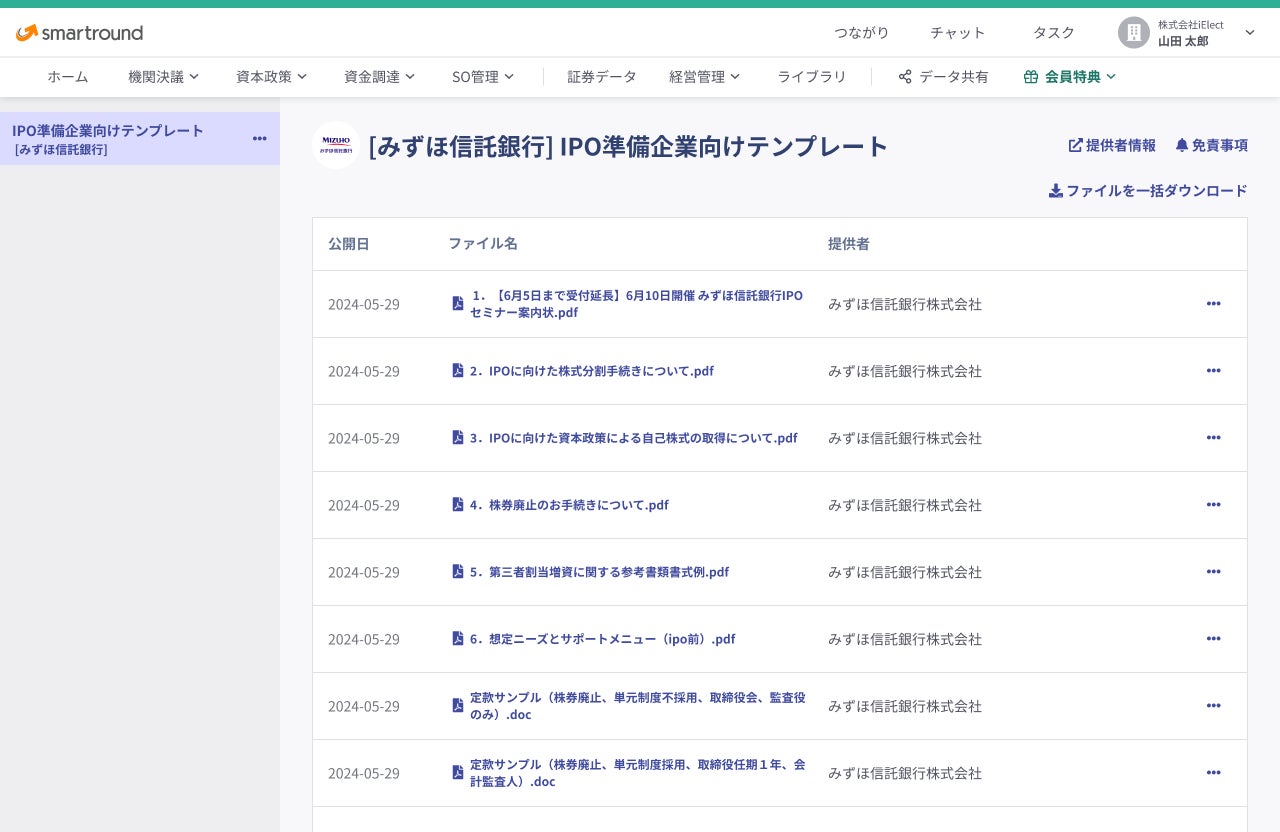
Task: Expand the account chevron next to 山田 太郎
Action: coord(1249,33)
